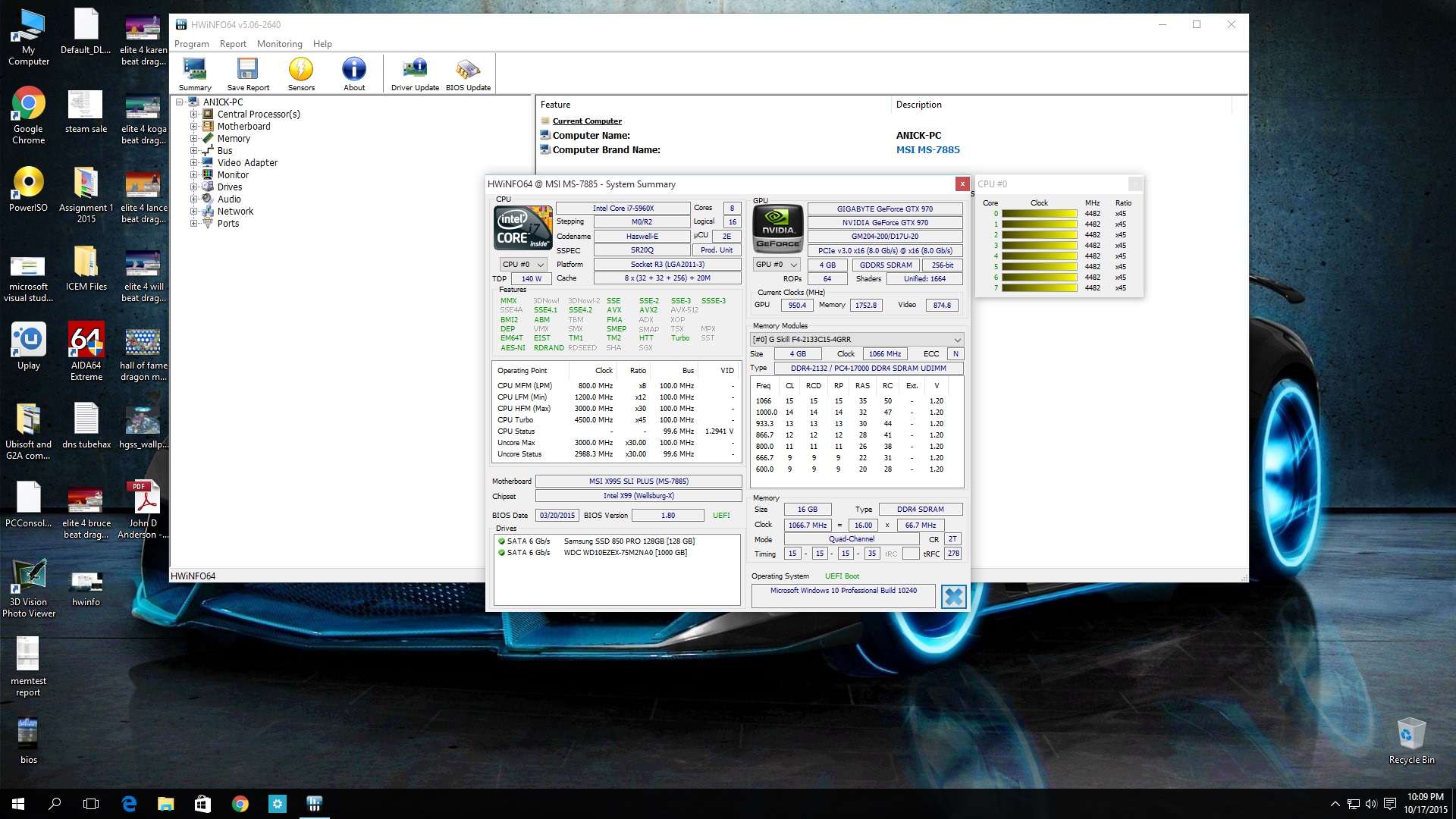Click the GIGABYTE GeForce GTX 970 field

884,209
